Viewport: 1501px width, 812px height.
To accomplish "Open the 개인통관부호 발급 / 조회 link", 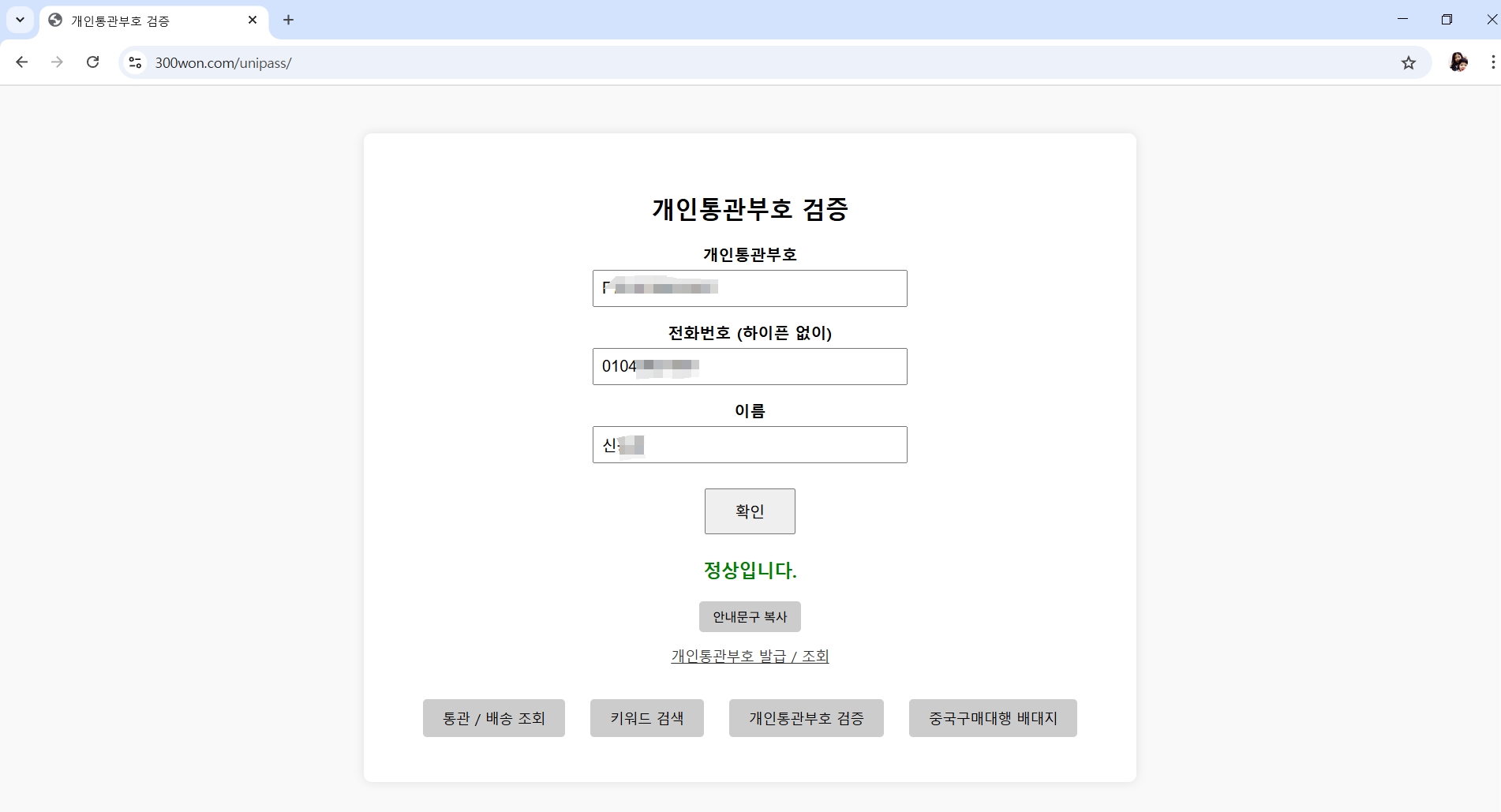I will (x=750, y=657).
